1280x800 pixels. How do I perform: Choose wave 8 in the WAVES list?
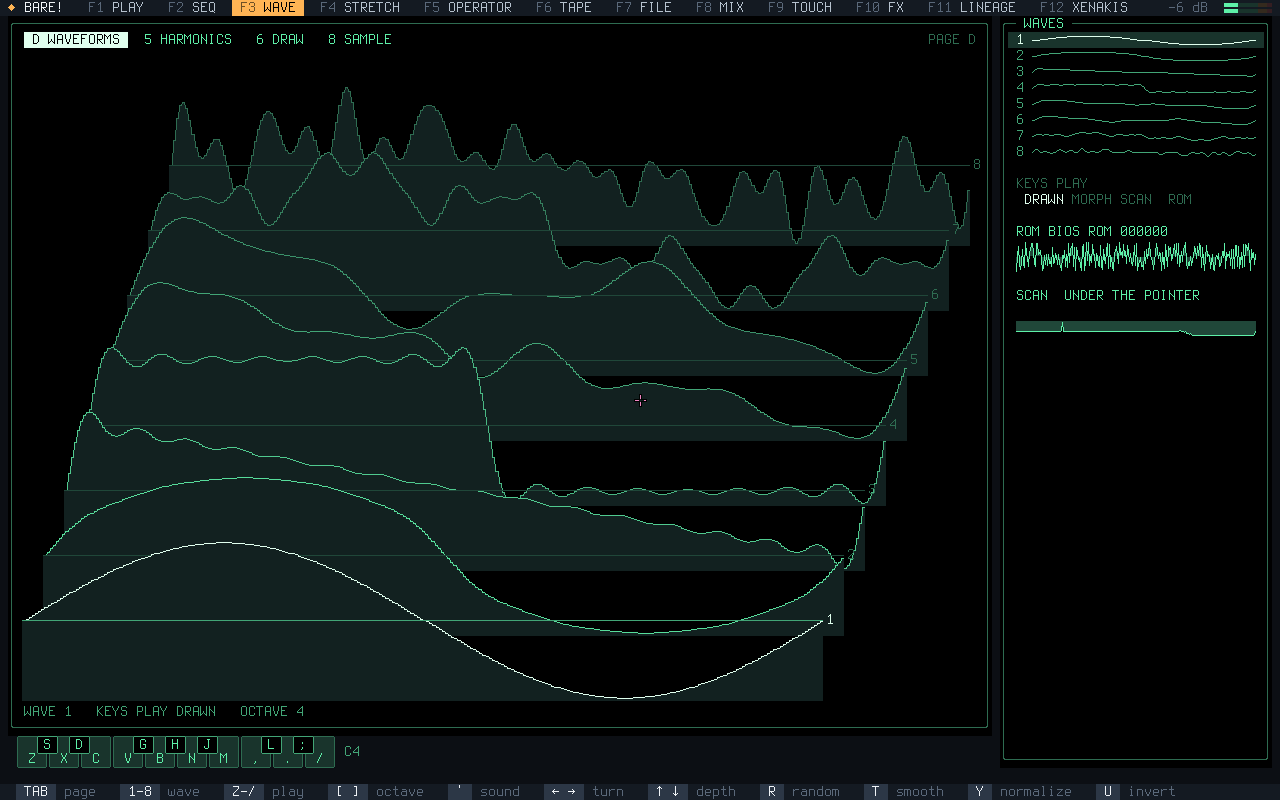pos(1136,152)
